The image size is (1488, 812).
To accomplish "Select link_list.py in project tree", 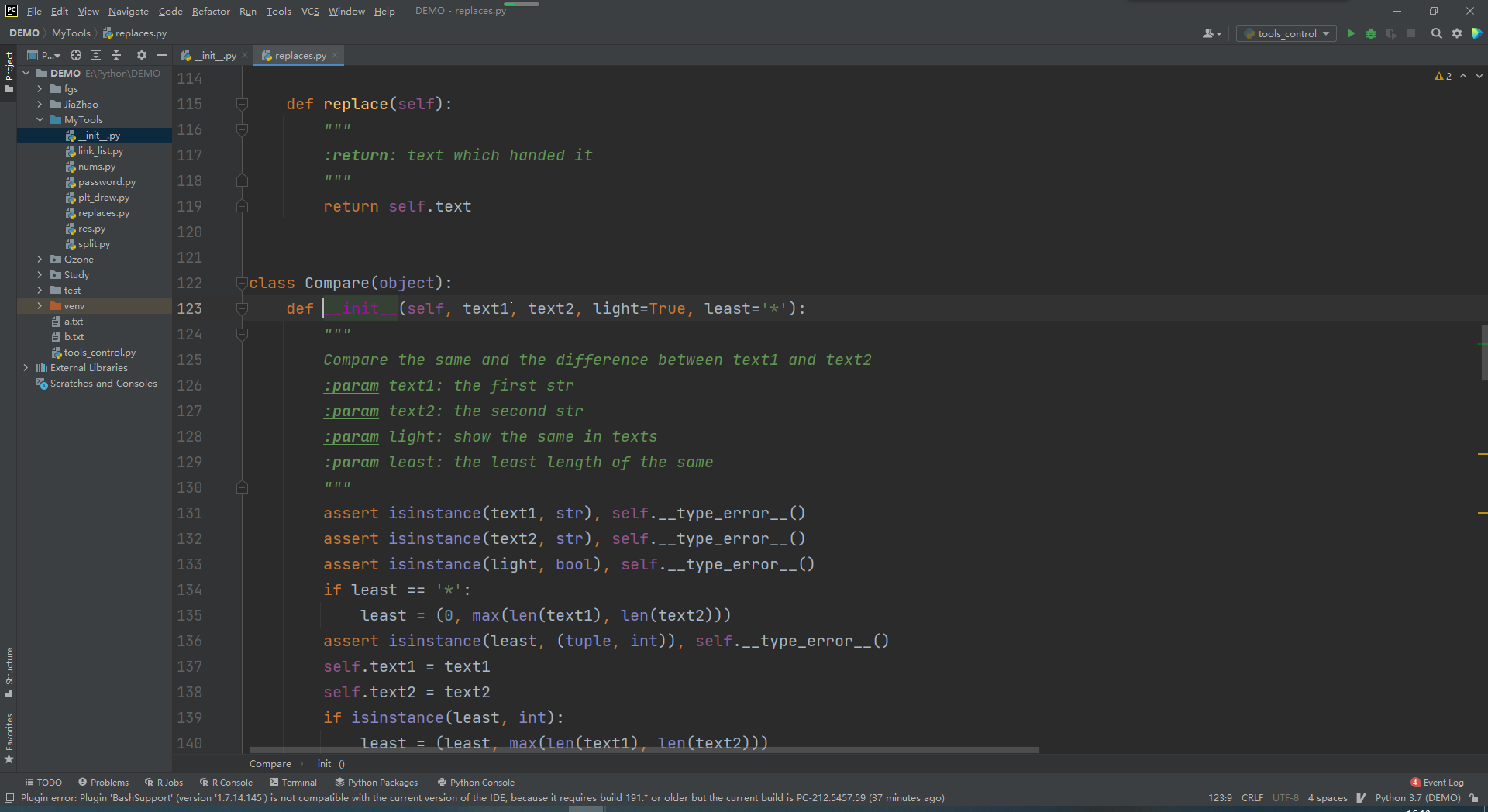I will (100, 151).
